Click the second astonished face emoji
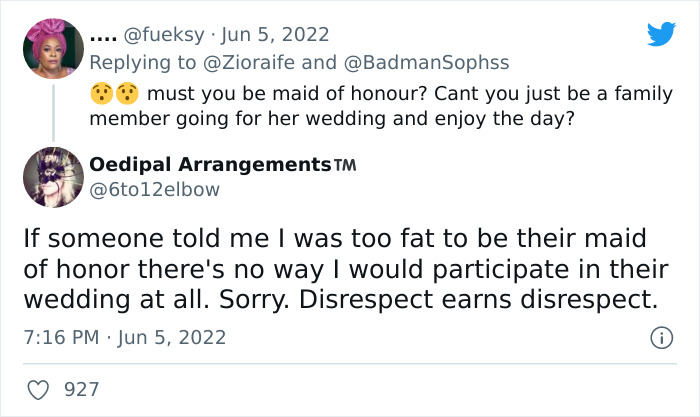700x417 pixels. tap(126, 95)
